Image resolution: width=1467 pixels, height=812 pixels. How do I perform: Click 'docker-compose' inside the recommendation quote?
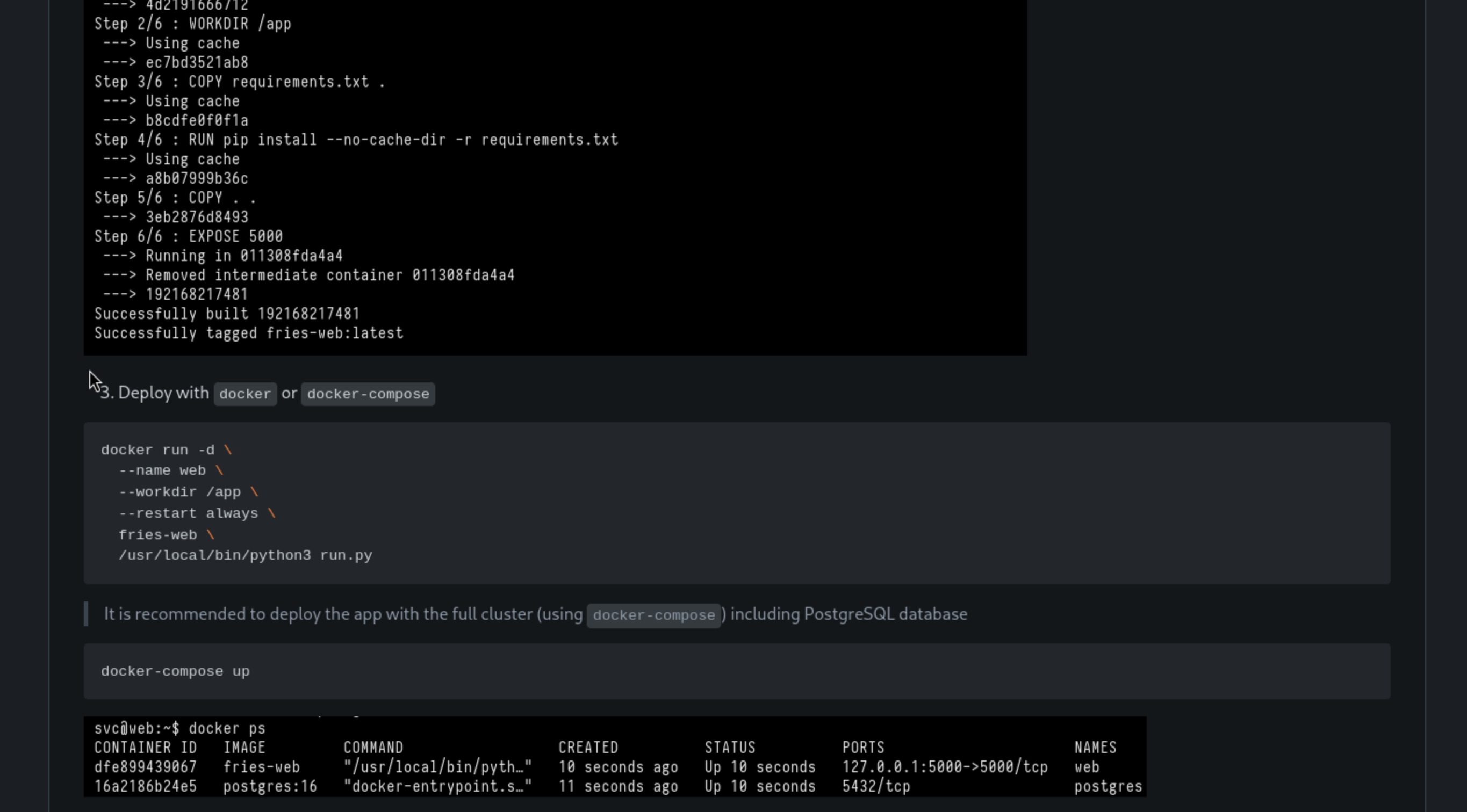click(654, 615)
